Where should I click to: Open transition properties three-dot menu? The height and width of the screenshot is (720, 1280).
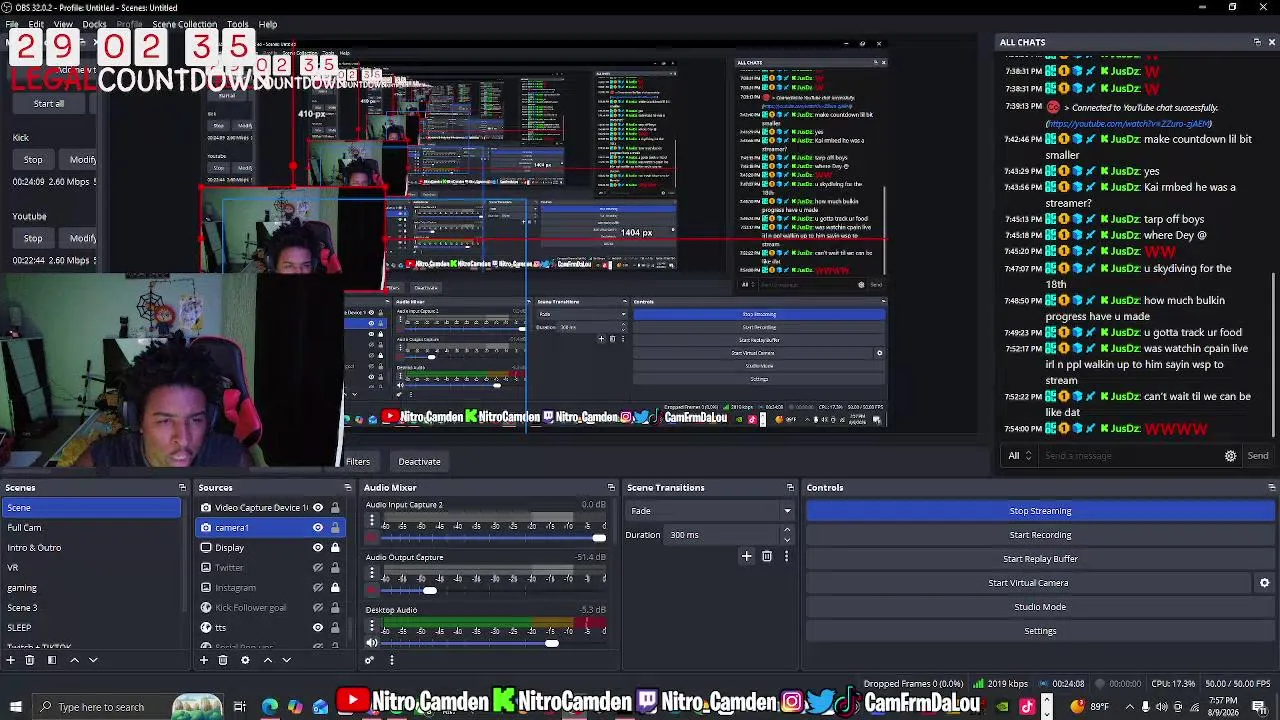(x=786, y=556)
